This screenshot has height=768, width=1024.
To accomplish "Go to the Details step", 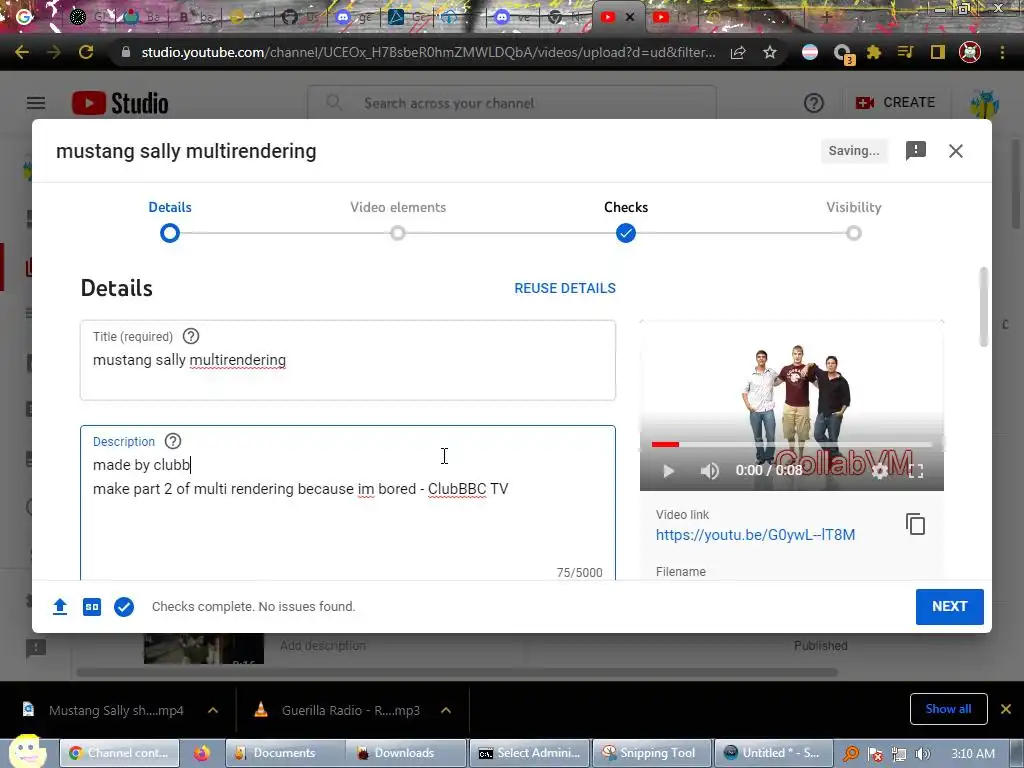I will pos(170,221).
